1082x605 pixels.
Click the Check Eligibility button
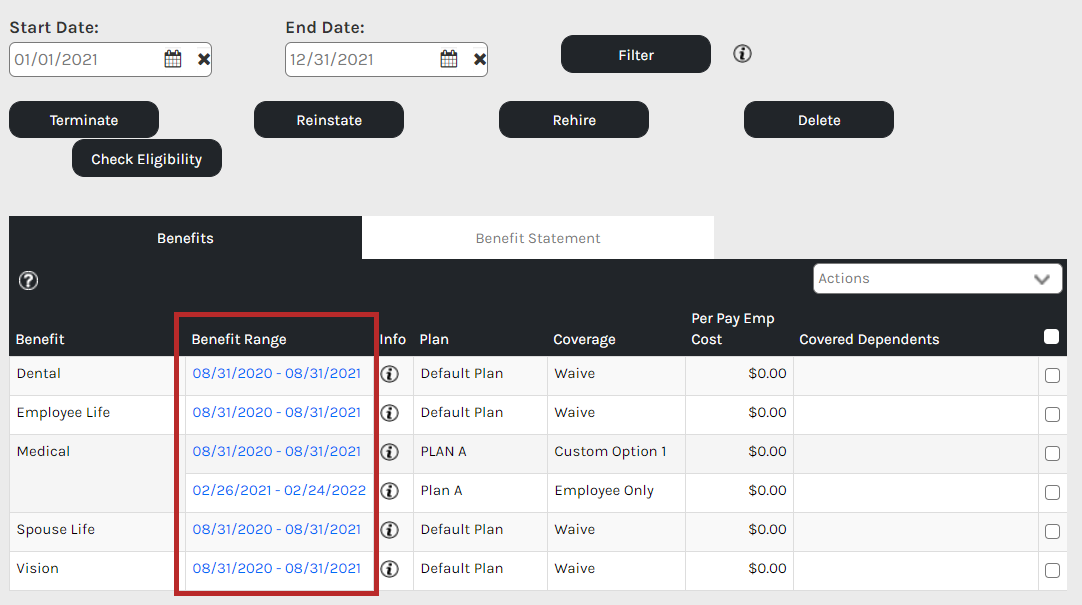click(147, 159)
